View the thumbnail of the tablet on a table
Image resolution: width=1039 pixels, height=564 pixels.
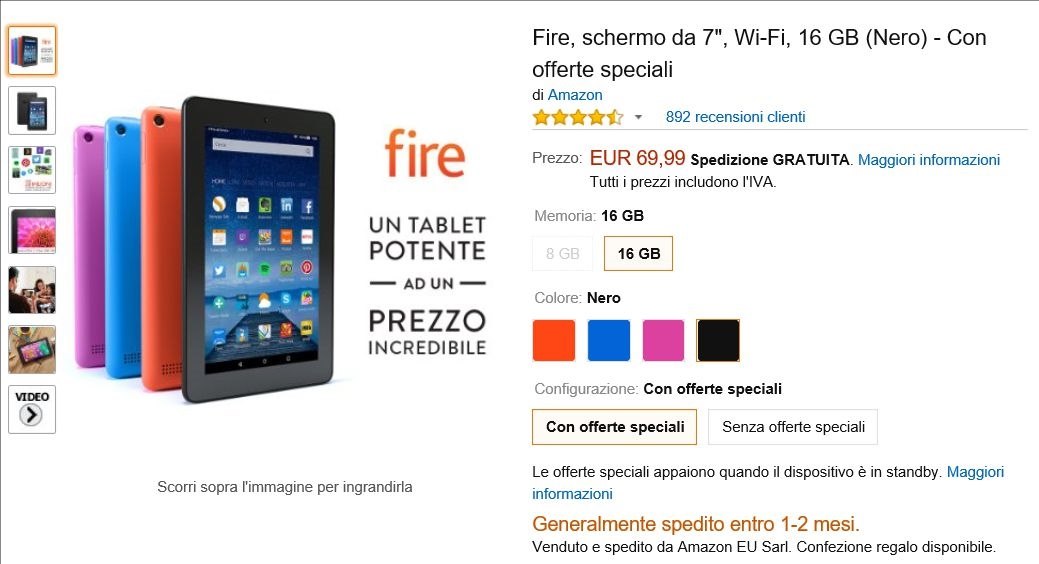tap(32, 350)
